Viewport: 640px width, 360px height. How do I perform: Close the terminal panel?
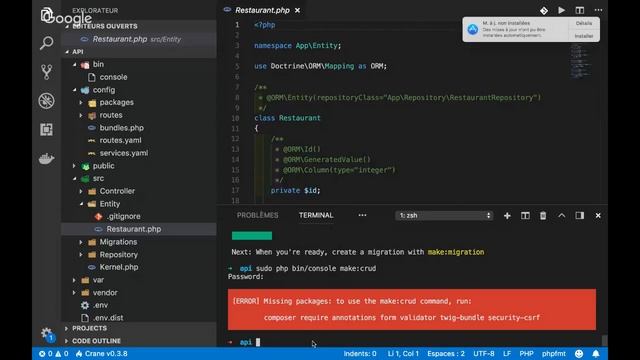(x=598, y=215)
